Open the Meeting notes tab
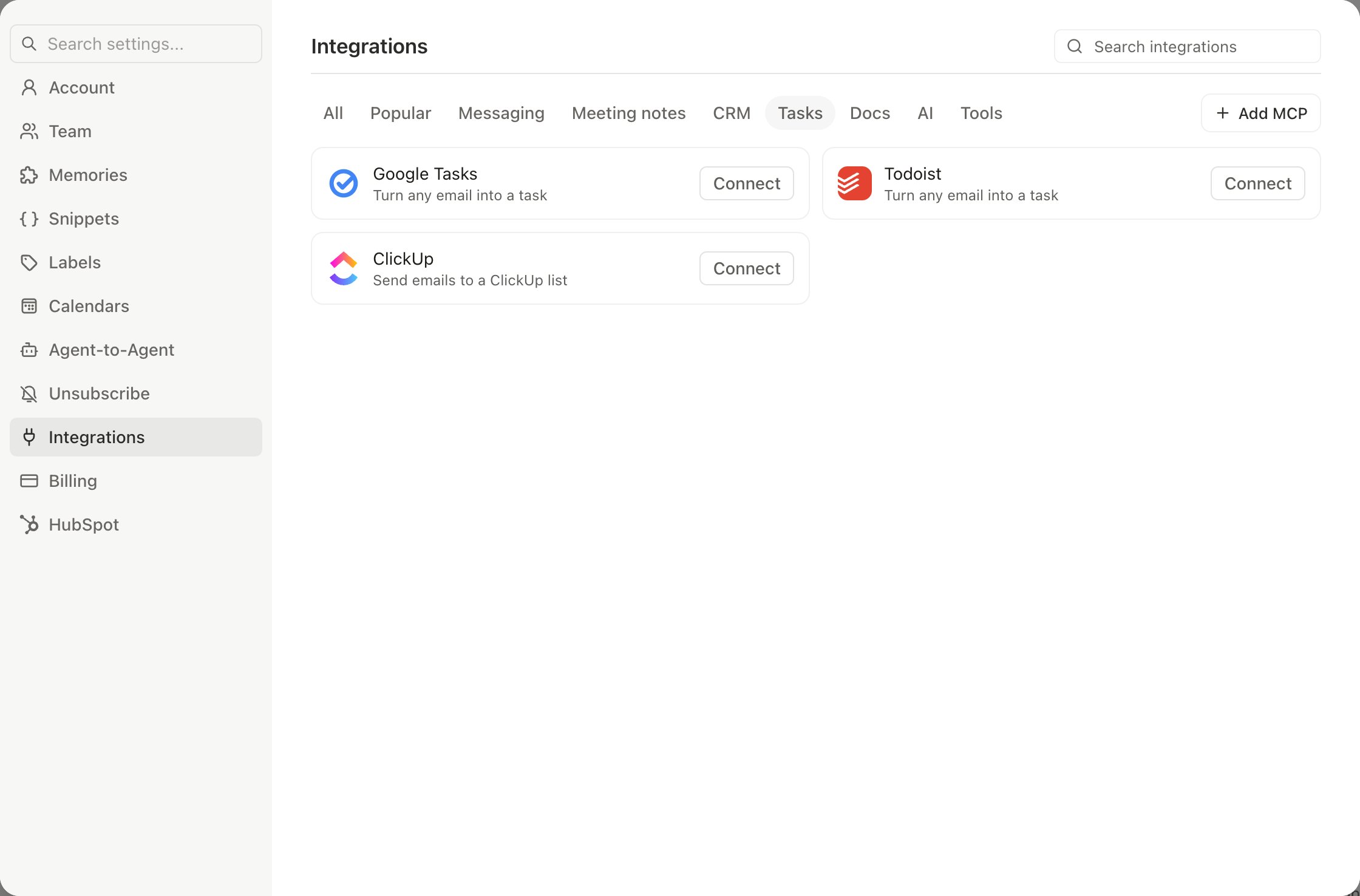 [x=628, y=113]
